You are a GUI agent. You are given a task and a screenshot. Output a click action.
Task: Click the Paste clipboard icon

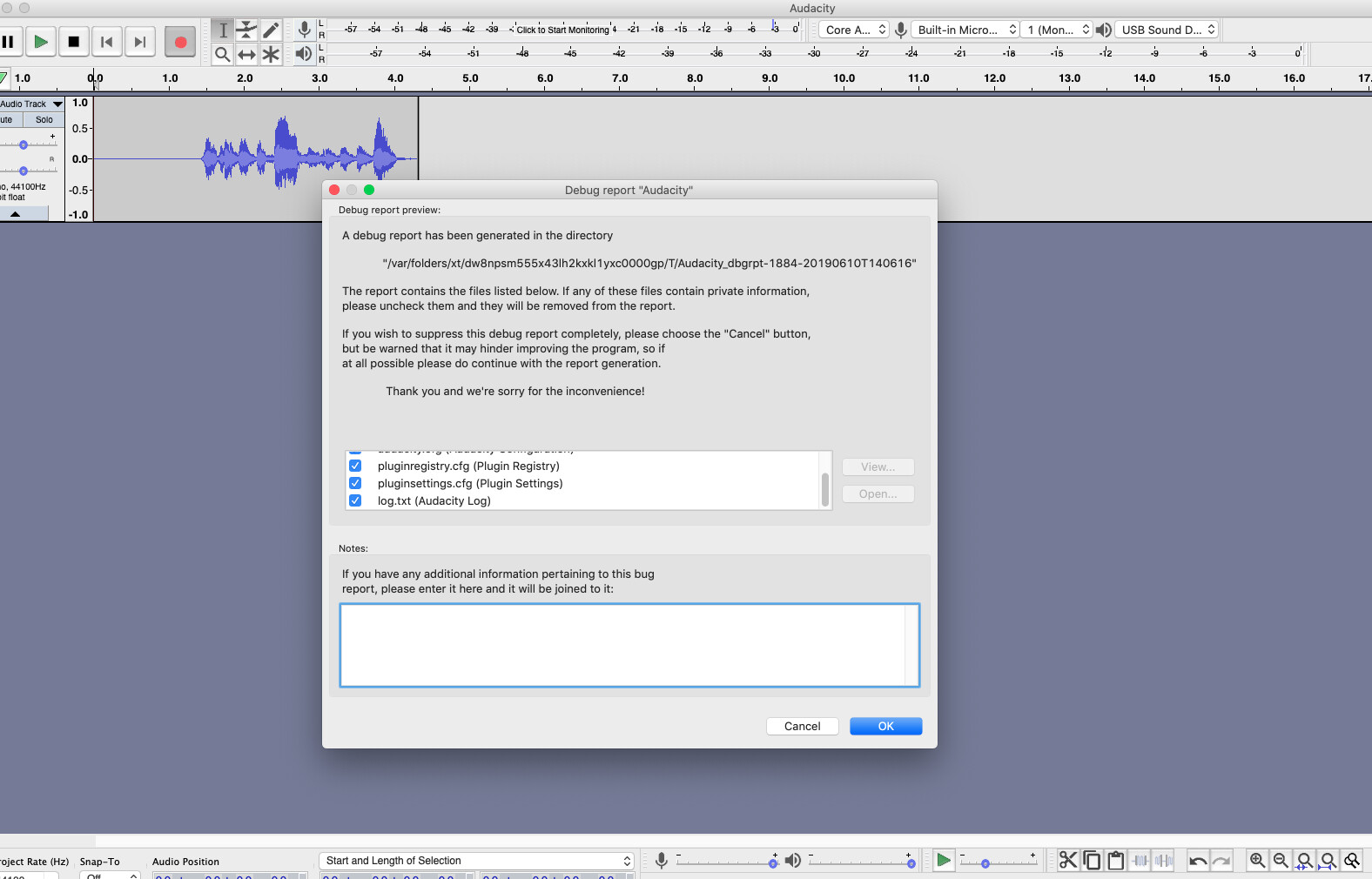1115,861
